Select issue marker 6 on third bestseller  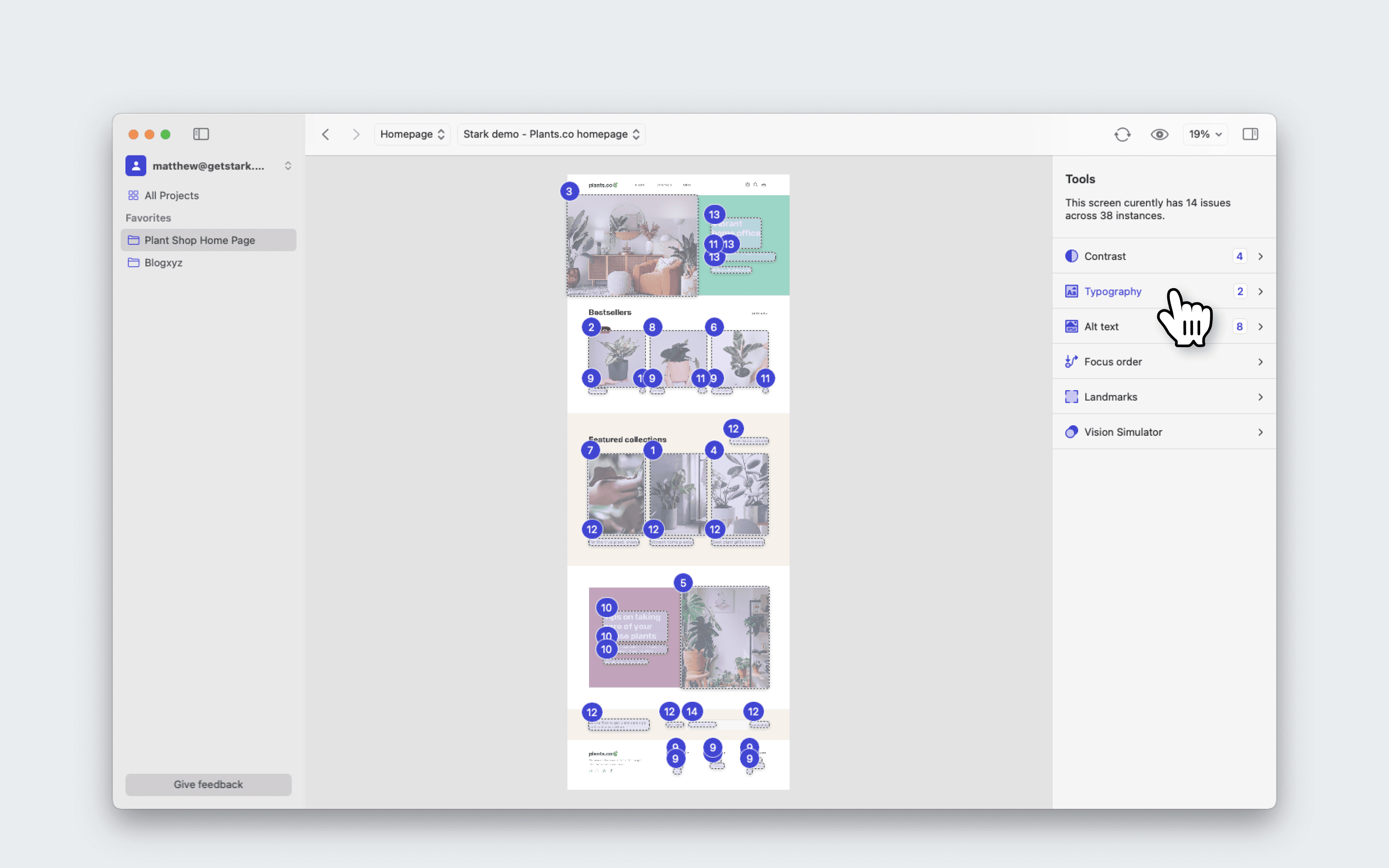point(714,327)
